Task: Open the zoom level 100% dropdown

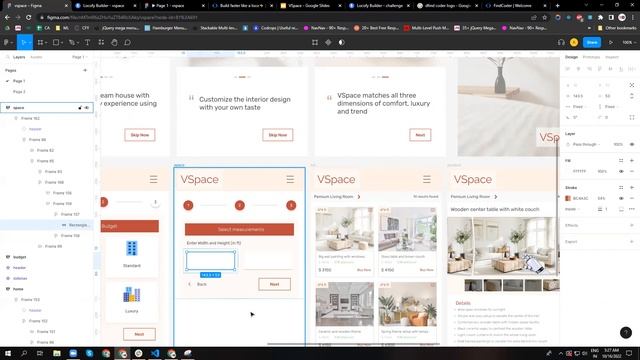Action: pyautogui.click(x=629, y=42)
